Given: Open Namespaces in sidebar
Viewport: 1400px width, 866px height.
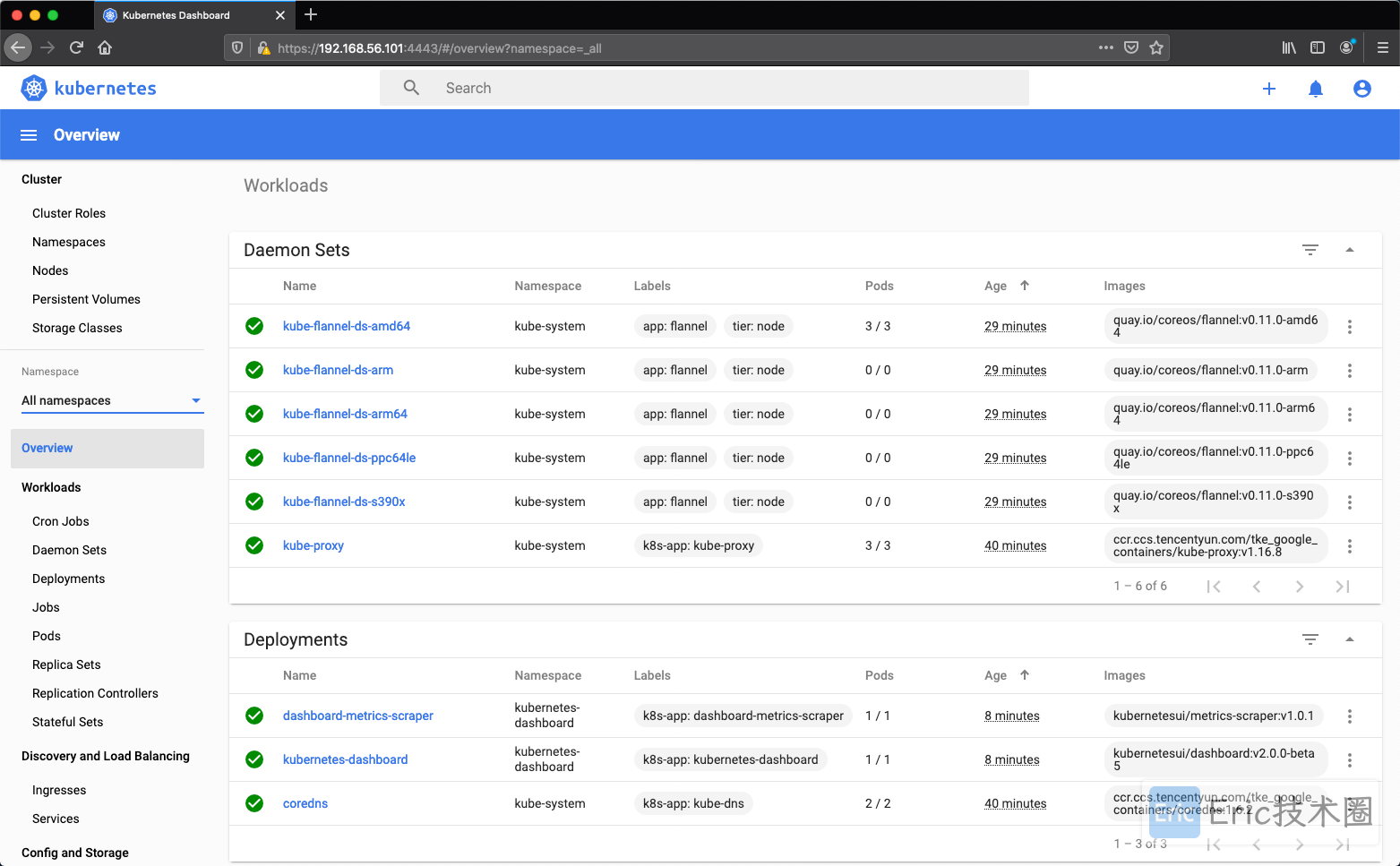Looking at the screenshot, I should (x=69, y=242).
